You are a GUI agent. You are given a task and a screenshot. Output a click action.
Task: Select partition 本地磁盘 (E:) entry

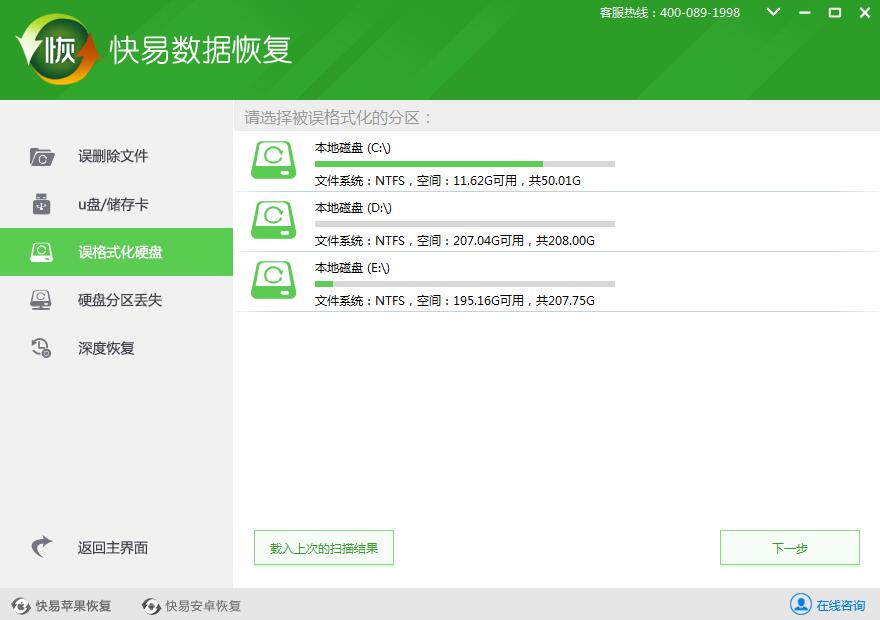click(x=450, y=282)
